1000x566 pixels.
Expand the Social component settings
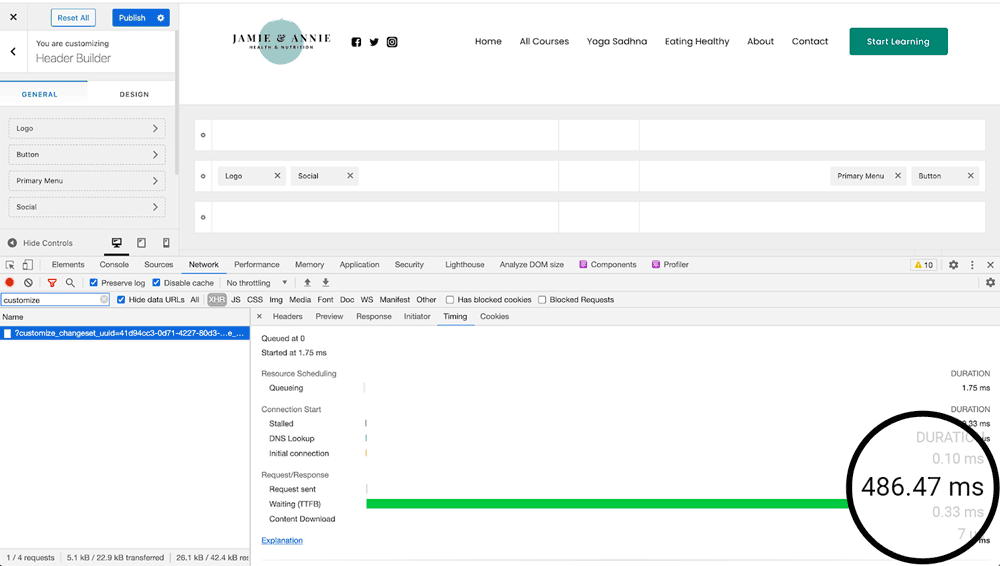(87, 207)
